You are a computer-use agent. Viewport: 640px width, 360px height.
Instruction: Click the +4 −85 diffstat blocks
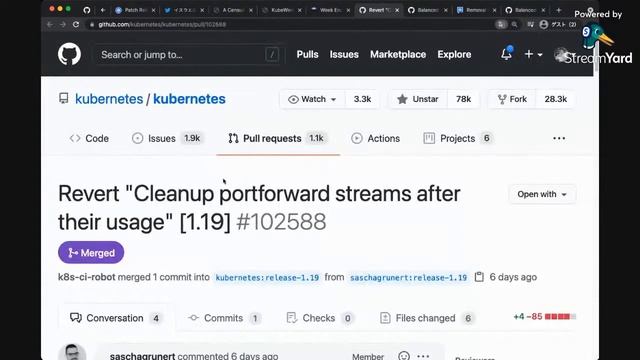(x=544, y=317)
